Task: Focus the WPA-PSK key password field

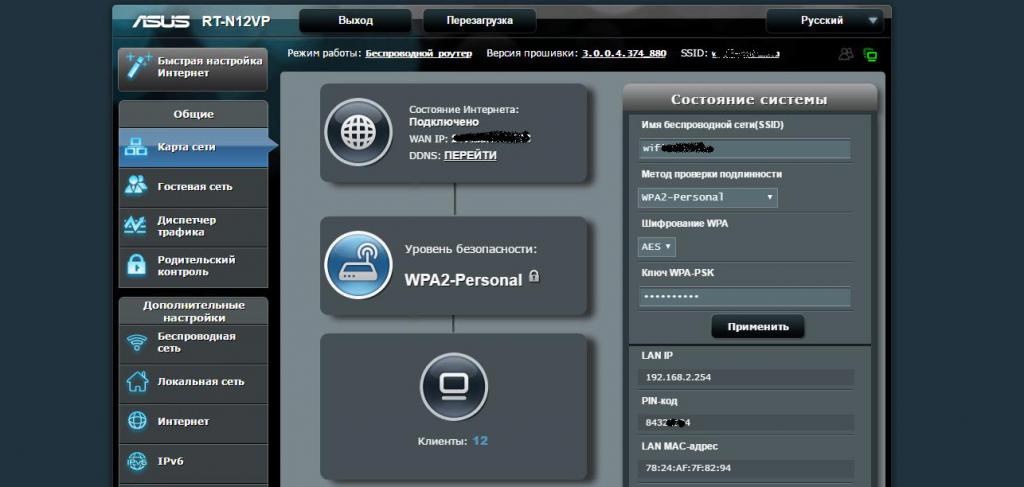Action: tap(744, 297)
